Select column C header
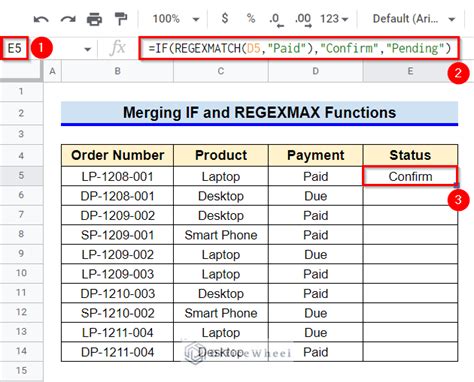The image size is (474, 382). pyautogui.click(x=221, y=71)
